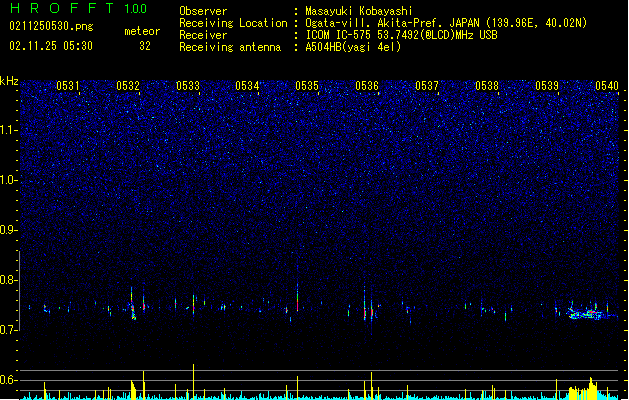Image resolution: width=629 pixels, height=400 pixels.
Task: Click the Observer field label
Action: pyautogui.click(x=203, y=11)
